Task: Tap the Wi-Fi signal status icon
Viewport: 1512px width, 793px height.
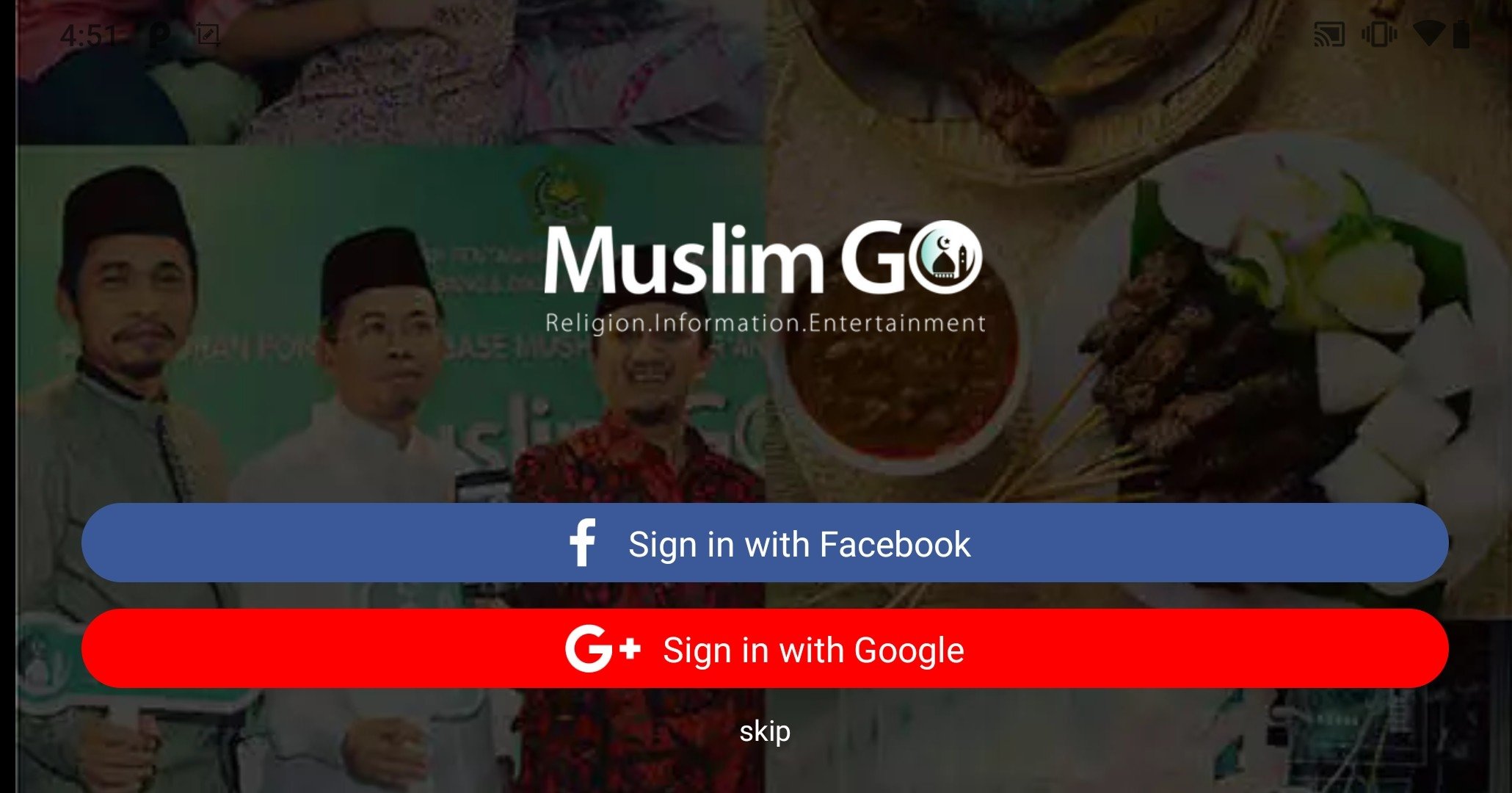Action: [1428, 34]
